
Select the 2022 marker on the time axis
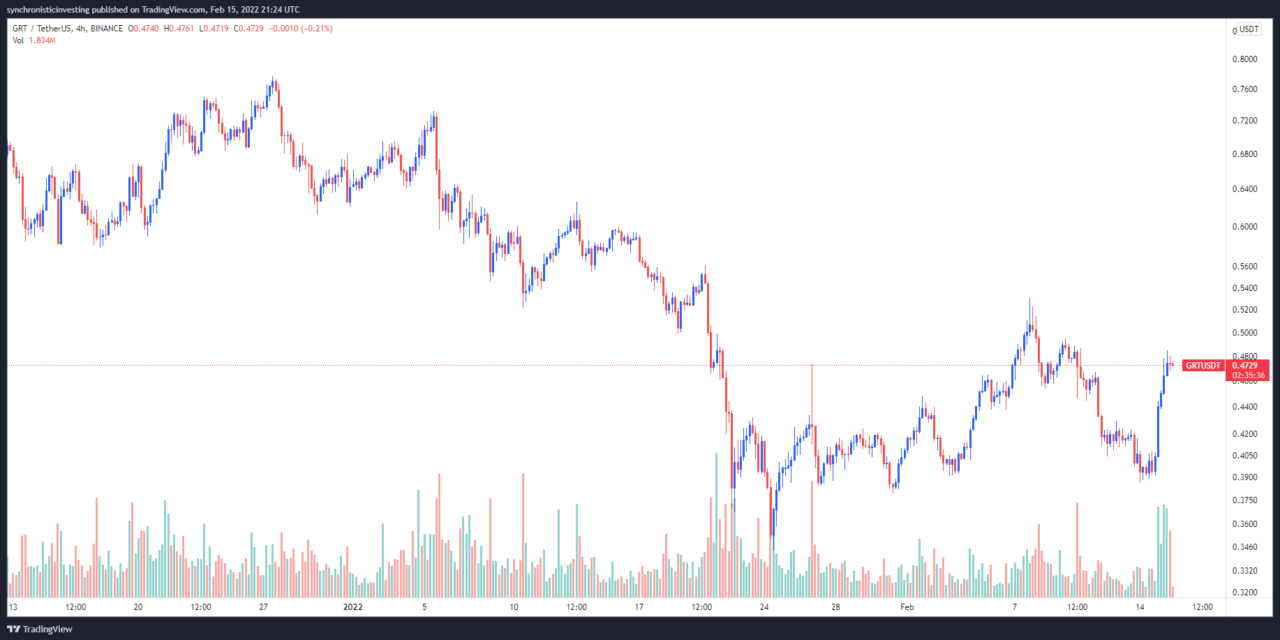(x=351, y=606)
